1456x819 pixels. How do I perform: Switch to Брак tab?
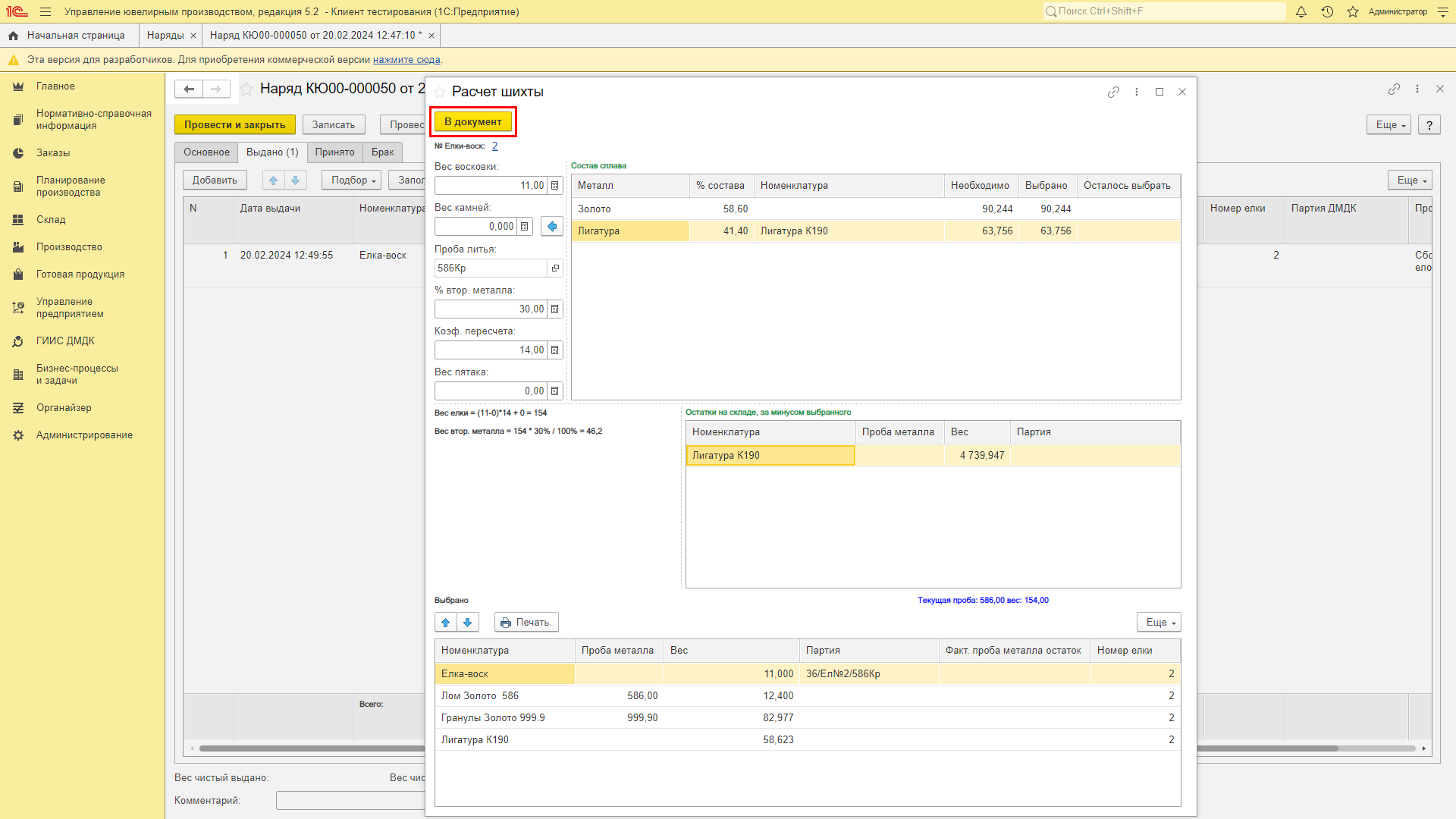coord(382,152)
